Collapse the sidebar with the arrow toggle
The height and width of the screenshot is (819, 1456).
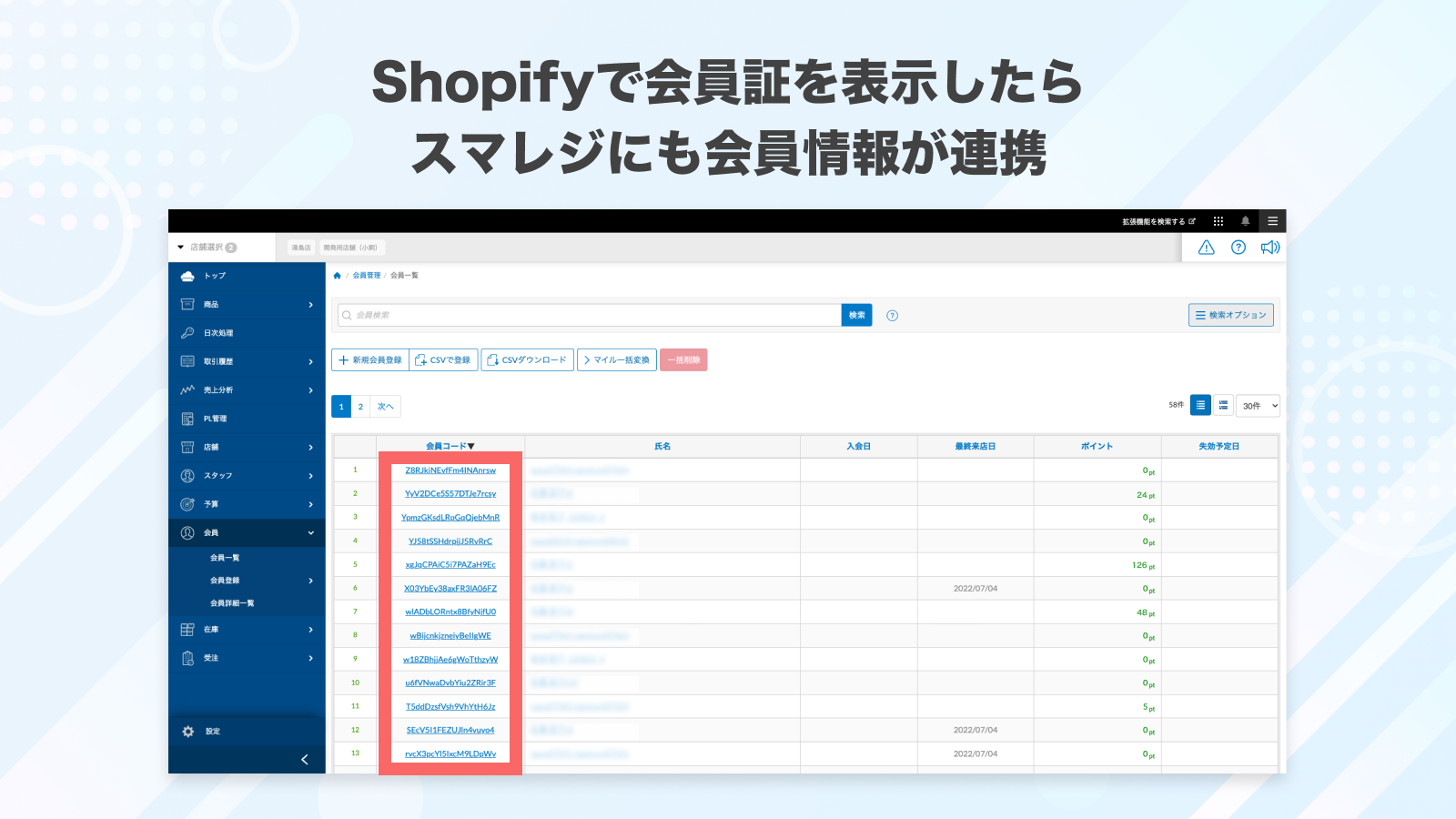[304, 759]
